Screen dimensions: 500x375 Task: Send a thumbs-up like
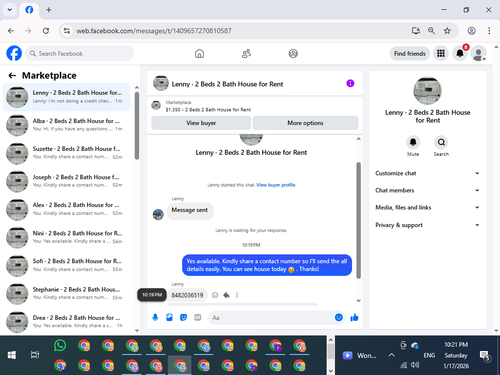tap(354, 317)
